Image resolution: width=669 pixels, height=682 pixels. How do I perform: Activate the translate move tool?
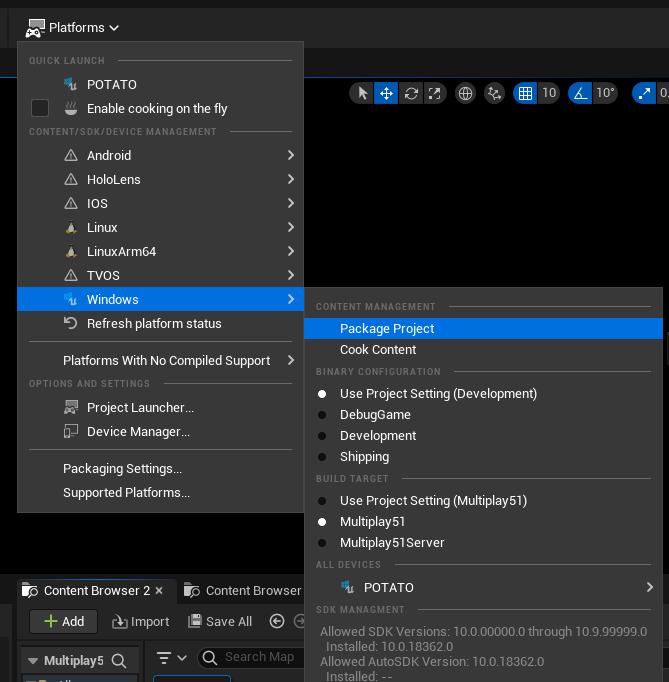(386, 93)
